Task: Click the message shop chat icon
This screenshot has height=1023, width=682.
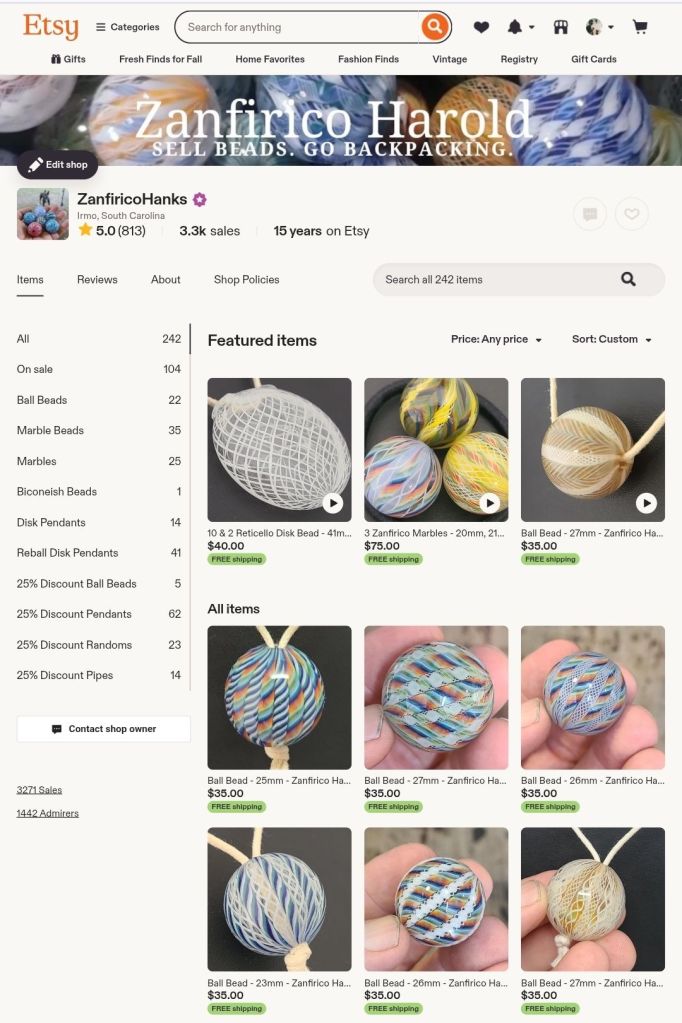Action: tap(590, 214)
